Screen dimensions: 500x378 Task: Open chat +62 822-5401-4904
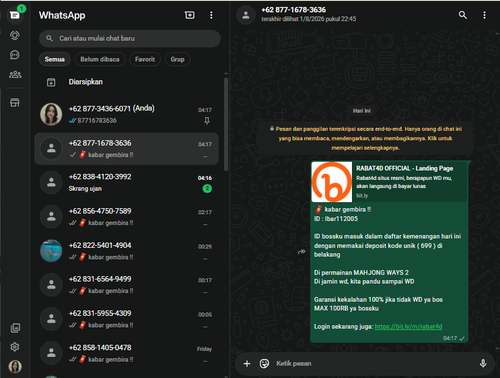127,251
